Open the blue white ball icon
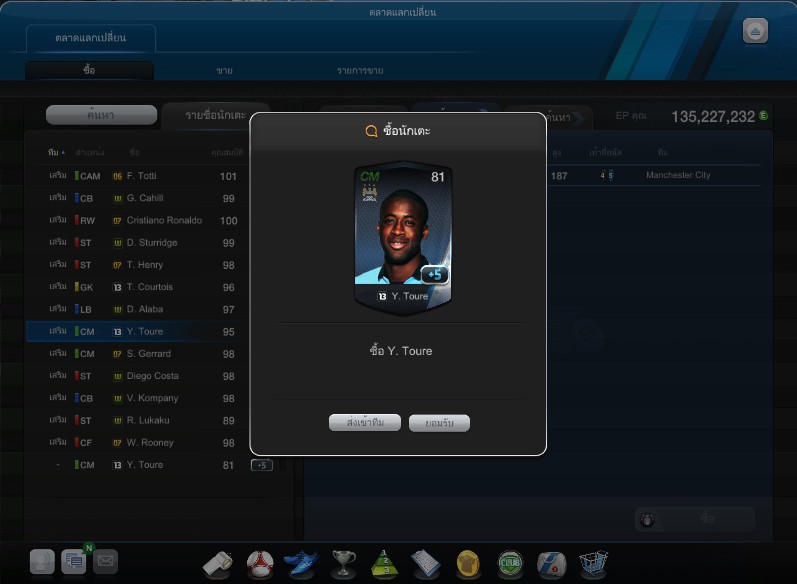This screenshot has width=797, height=584. (551, 565)
